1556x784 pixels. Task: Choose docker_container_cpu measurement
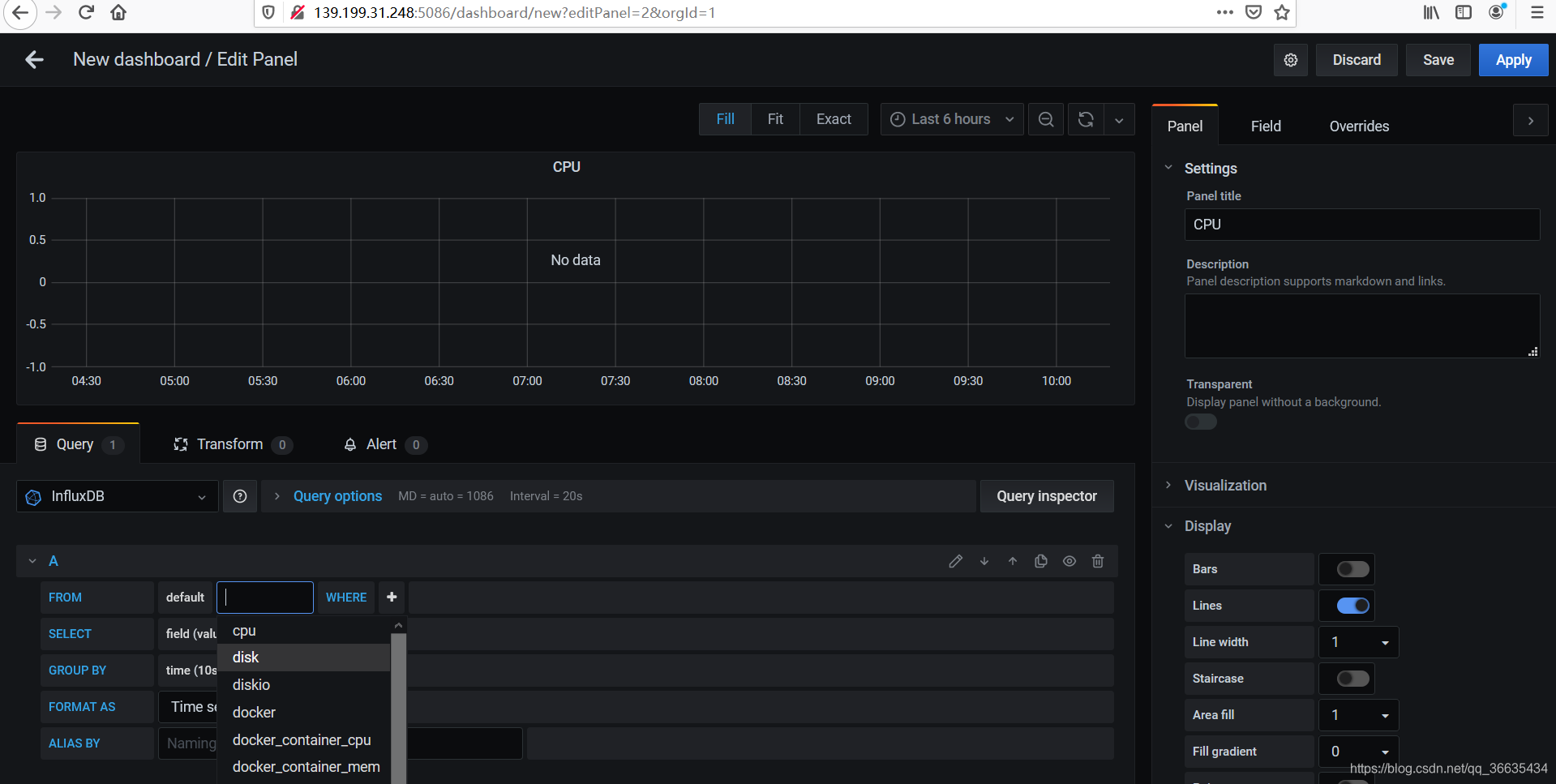304,740
